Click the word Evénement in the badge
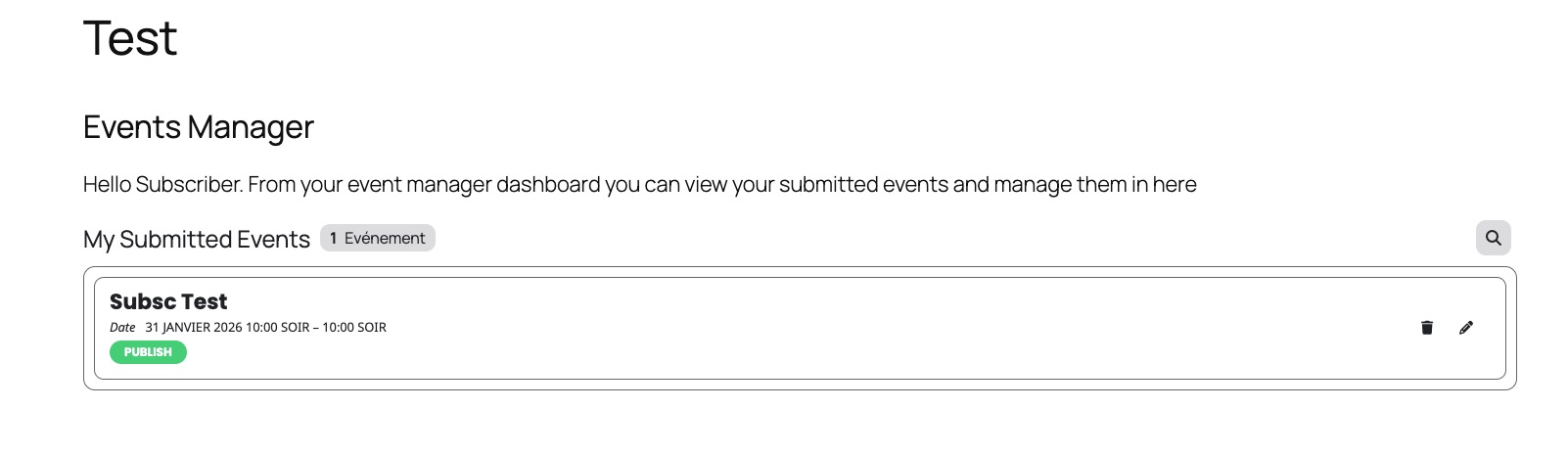Image resolution: width=1568 pixels, height=455 pixels. tap(385, 238)
